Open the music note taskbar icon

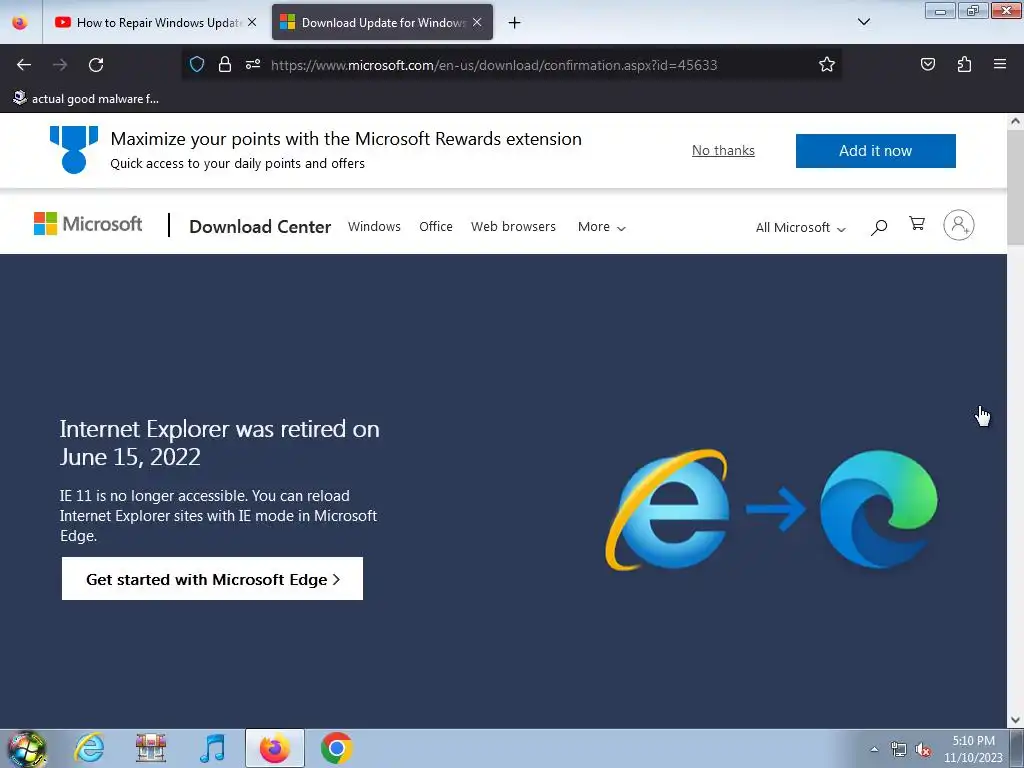(212, 748)
